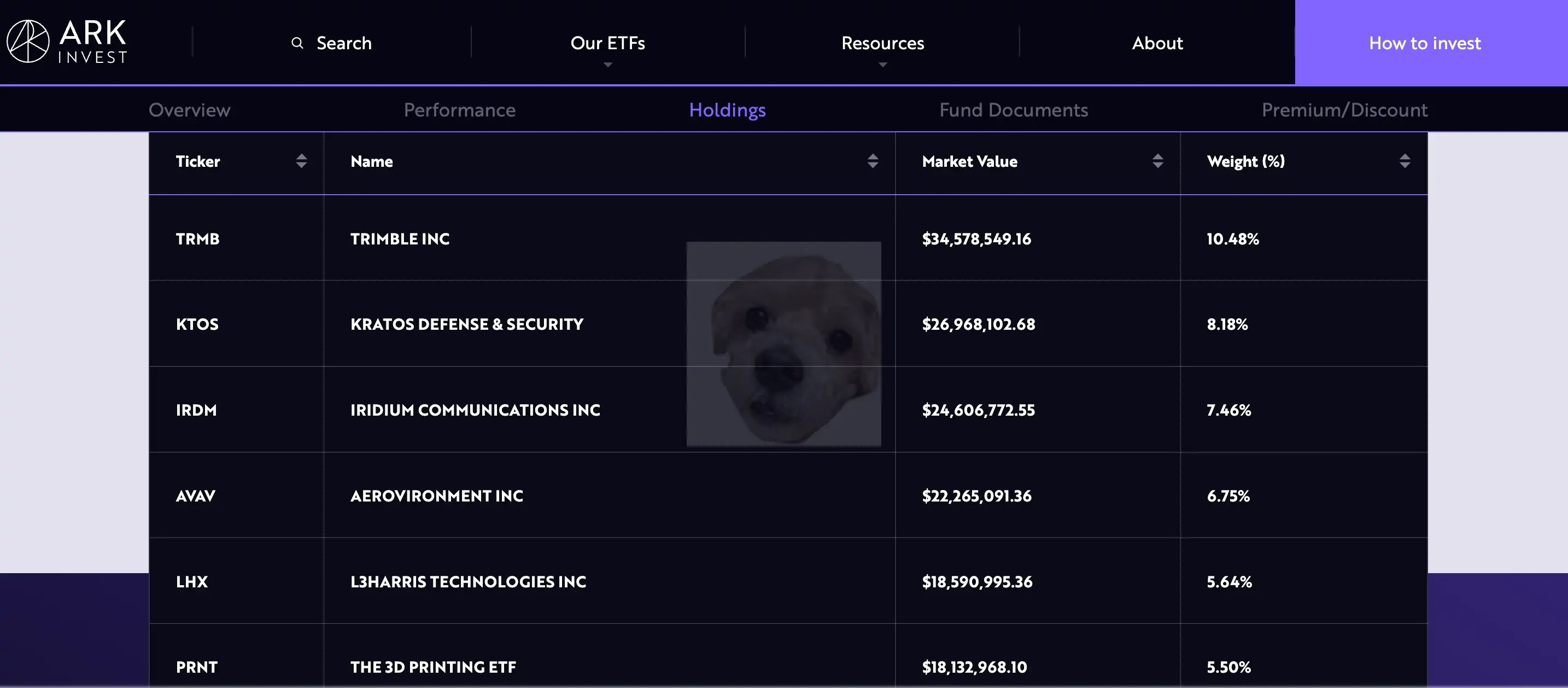
Task: Open the Premium/Discount tab
Action: [1344, 109]
